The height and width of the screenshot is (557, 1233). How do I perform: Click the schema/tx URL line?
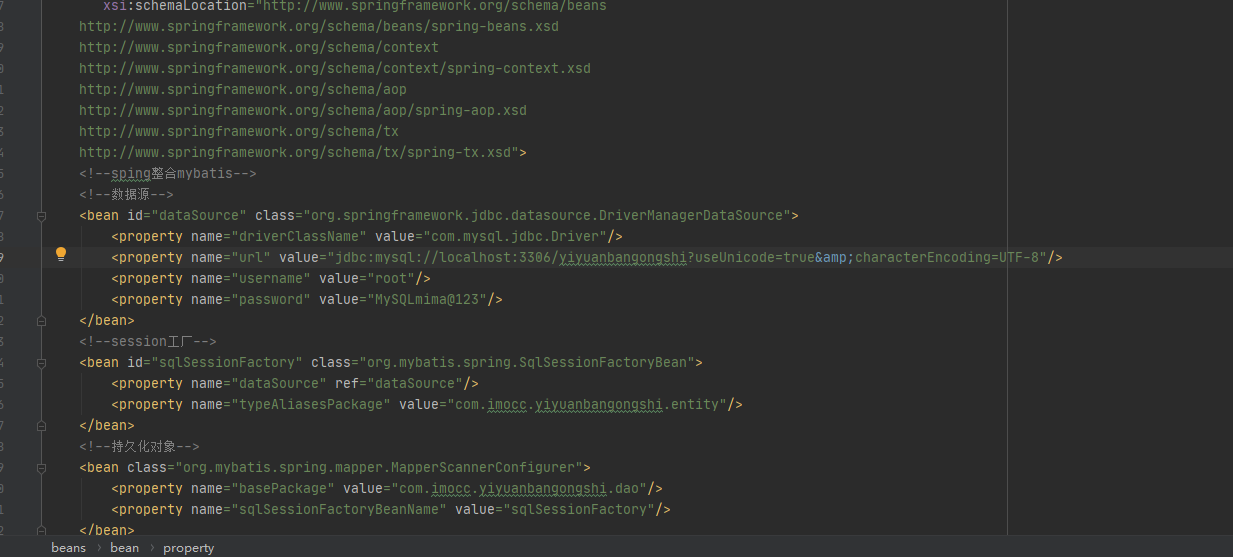239,131
